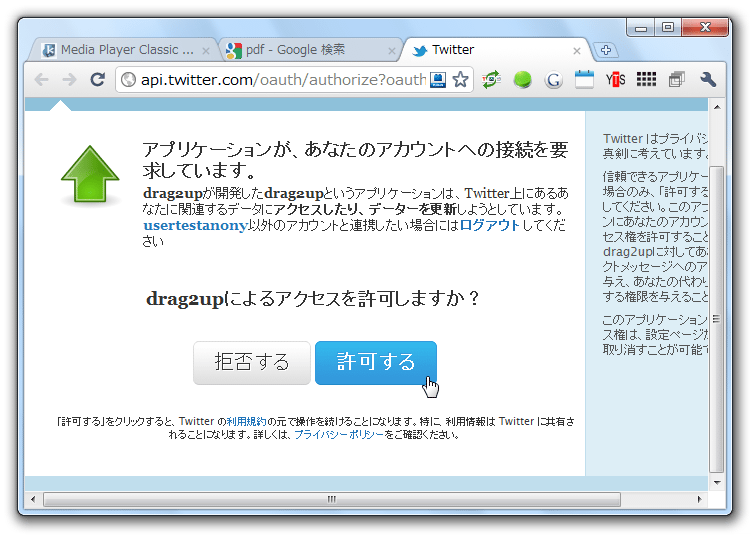This screenshot has width=755, height=538.
Task: Switch to Media Player Classic tab
Action: (123, 50)
